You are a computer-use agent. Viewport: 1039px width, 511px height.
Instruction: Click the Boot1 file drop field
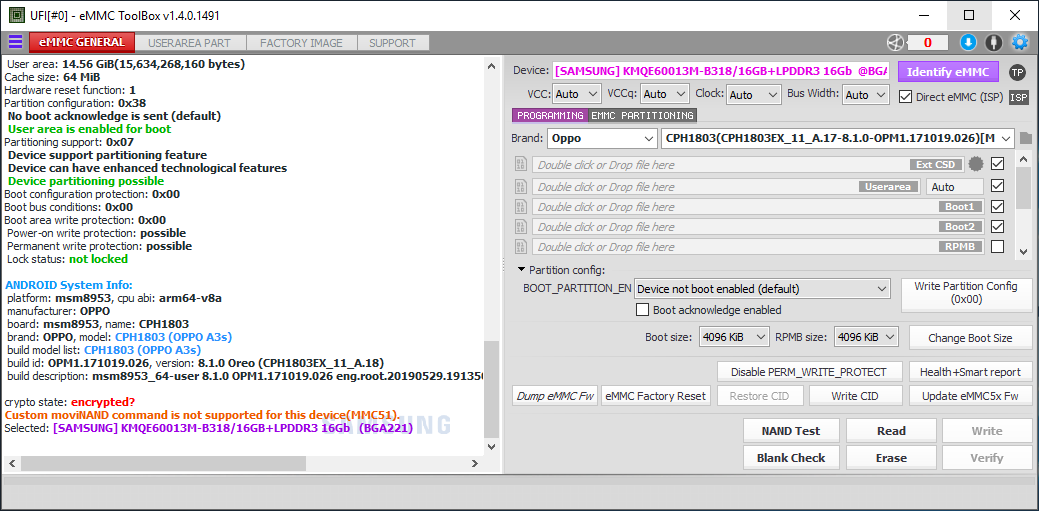758,207
